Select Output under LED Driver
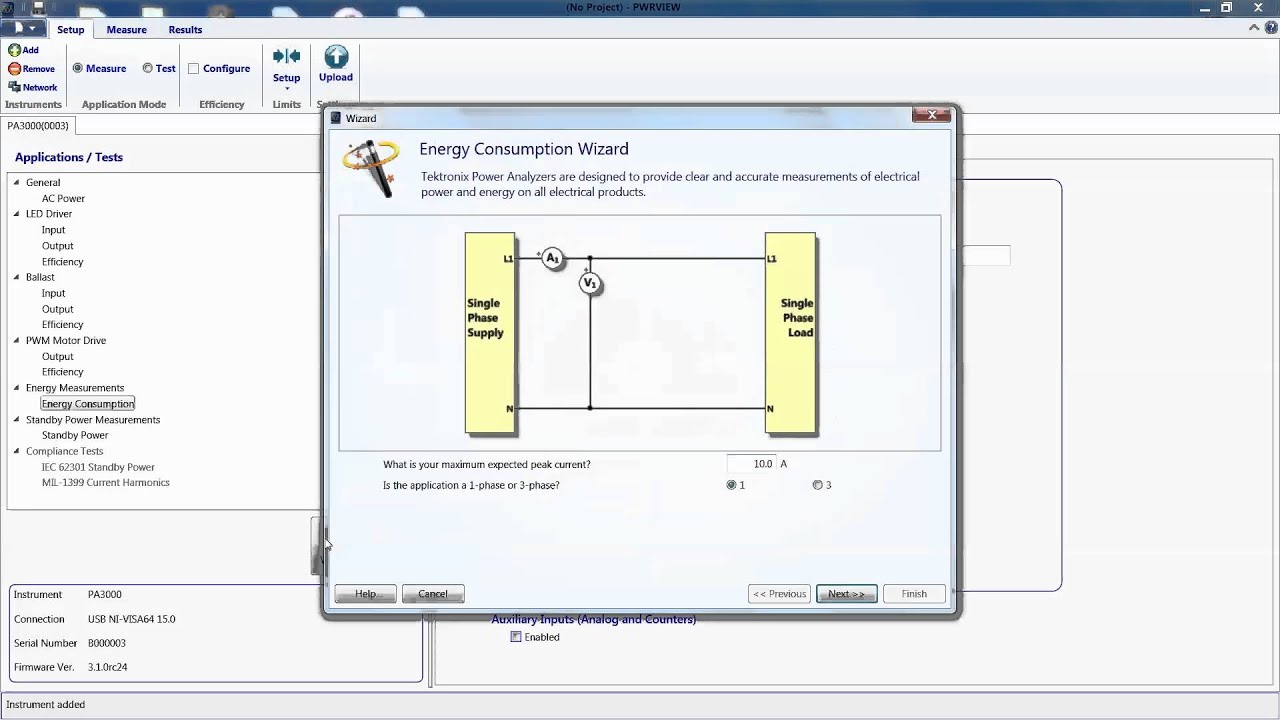 coord(57,246)
